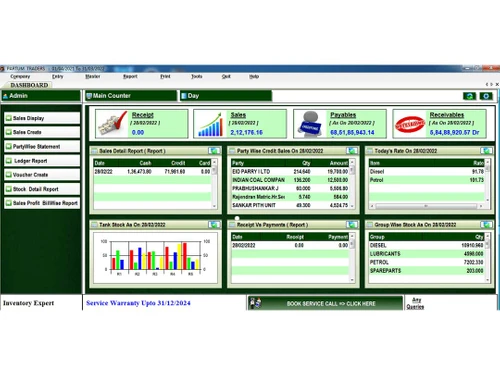
Task: Open Sales Profit BillWise Report
Action: coord(42,203)
